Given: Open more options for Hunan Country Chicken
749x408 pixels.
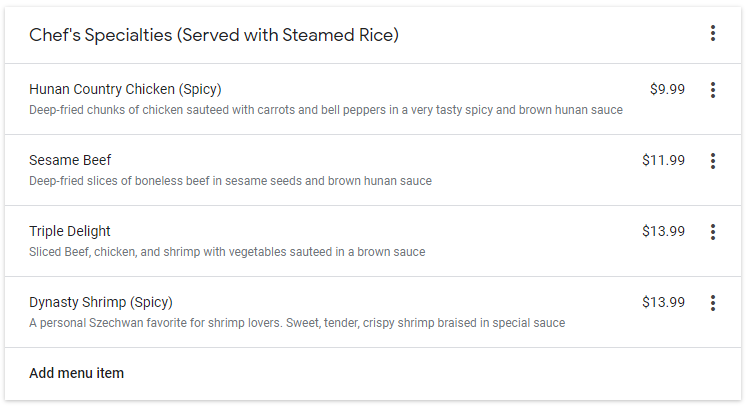Looking at the screenshot, I should [713, 90].
